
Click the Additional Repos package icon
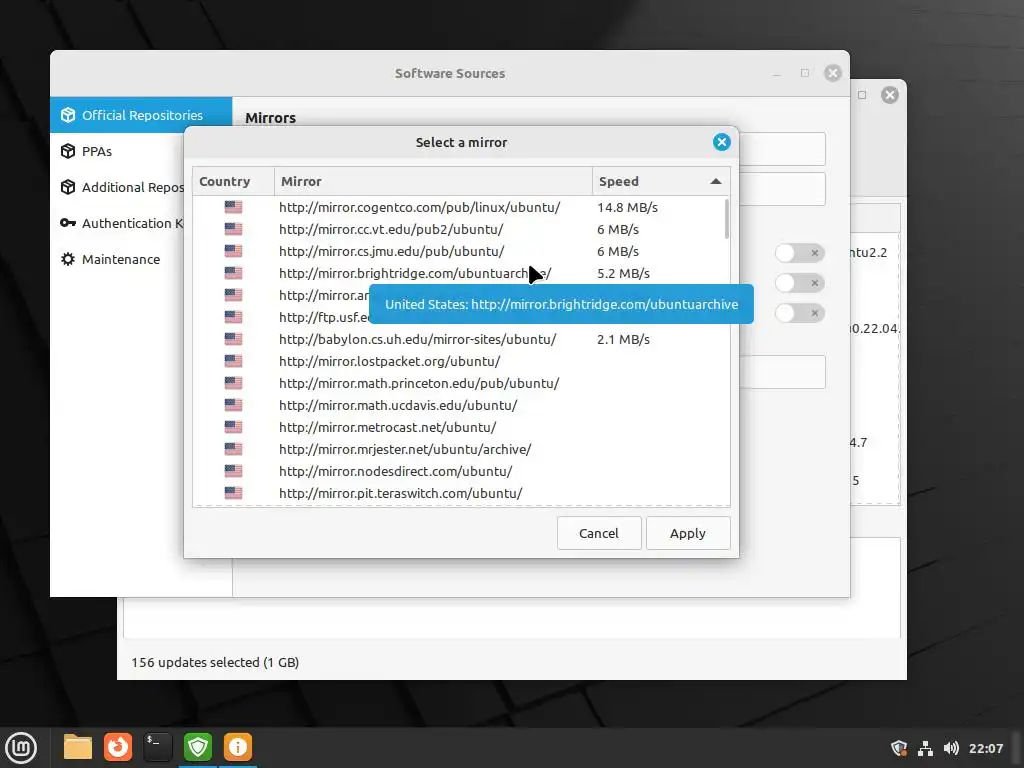pos(68,187)
